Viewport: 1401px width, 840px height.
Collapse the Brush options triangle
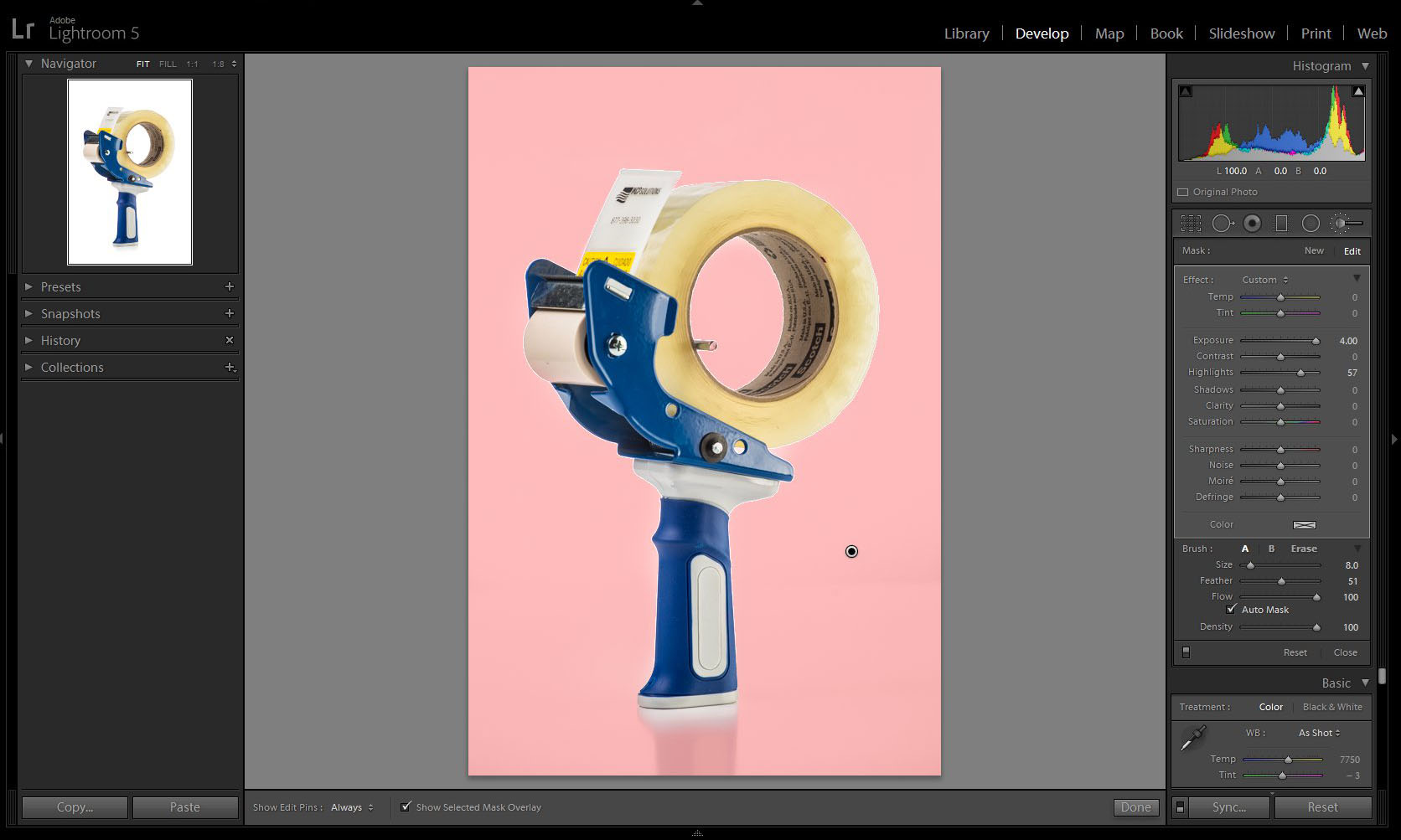click(x=1357, y=549)
